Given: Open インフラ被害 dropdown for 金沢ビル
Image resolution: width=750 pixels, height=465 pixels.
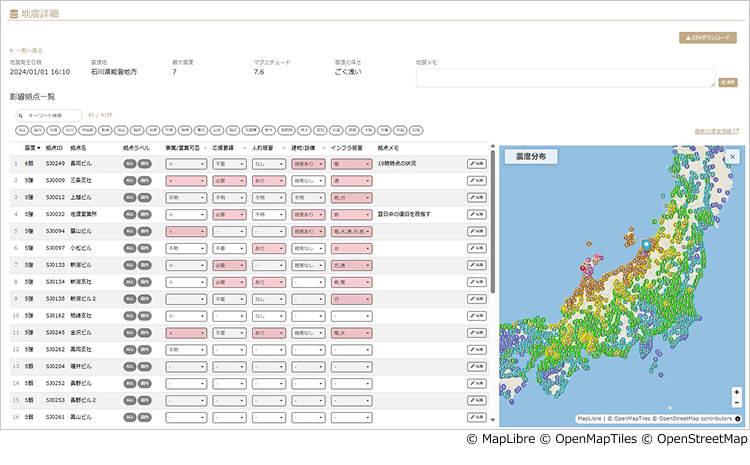Looking at the screenshot, I should (x=350, y=332).
